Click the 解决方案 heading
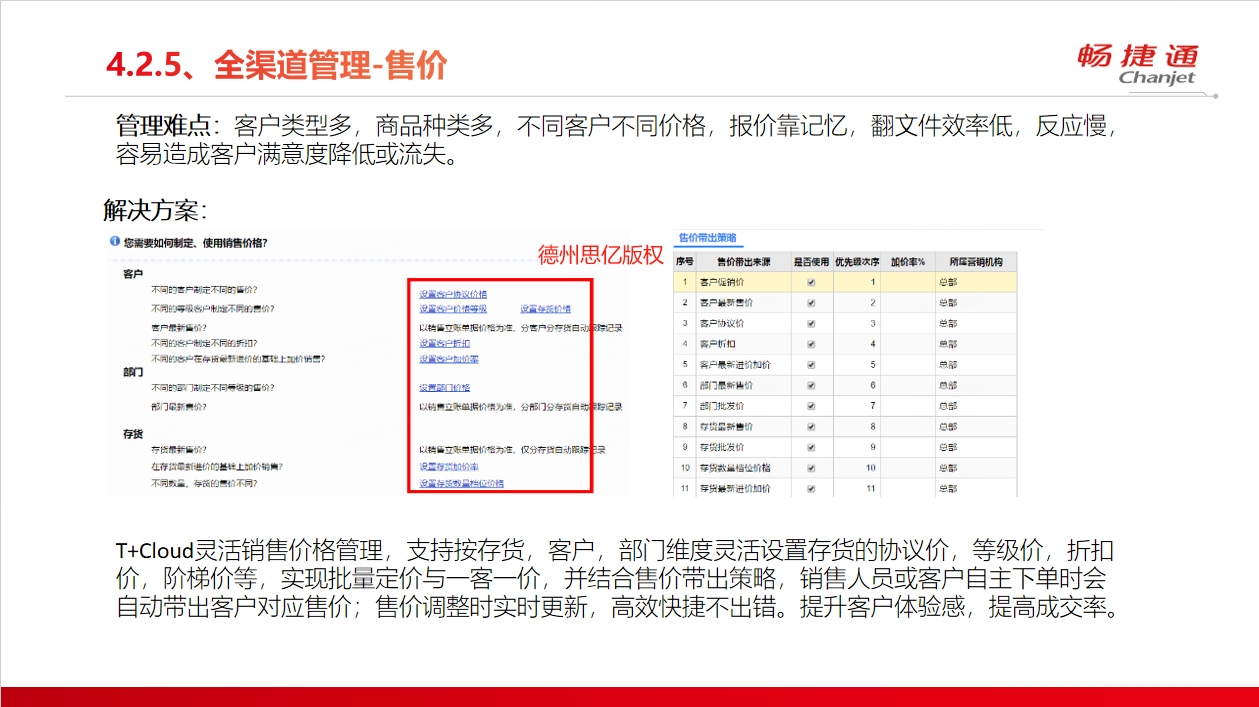The width and height of the screenshot is (1259, 707). point(155,211)
